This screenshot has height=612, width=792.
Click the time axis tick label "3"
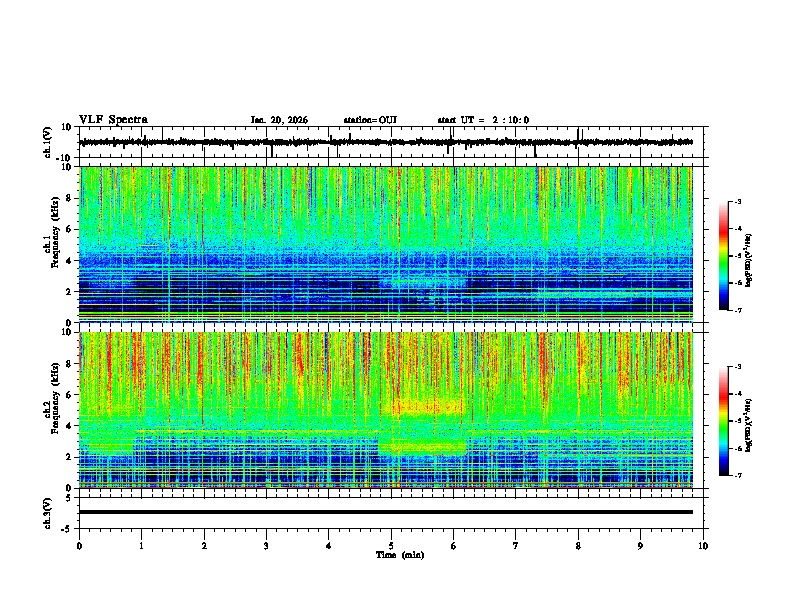pyautogui.click(x=266, y=546)
